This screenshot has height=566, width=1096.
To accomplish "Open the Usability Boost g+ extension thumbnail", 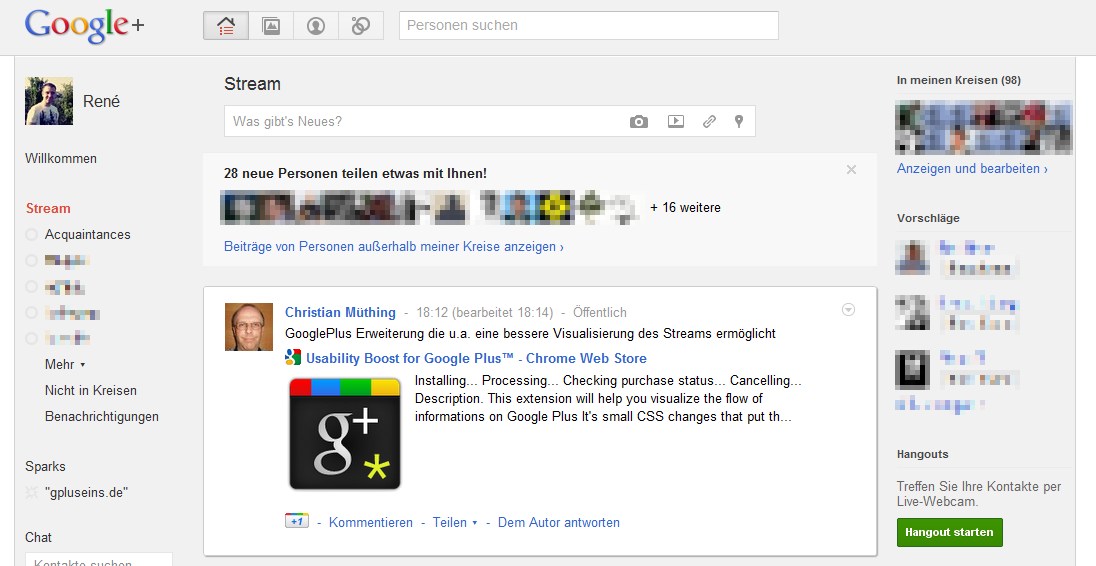I will pyautogui.click(x=345, y=433).
